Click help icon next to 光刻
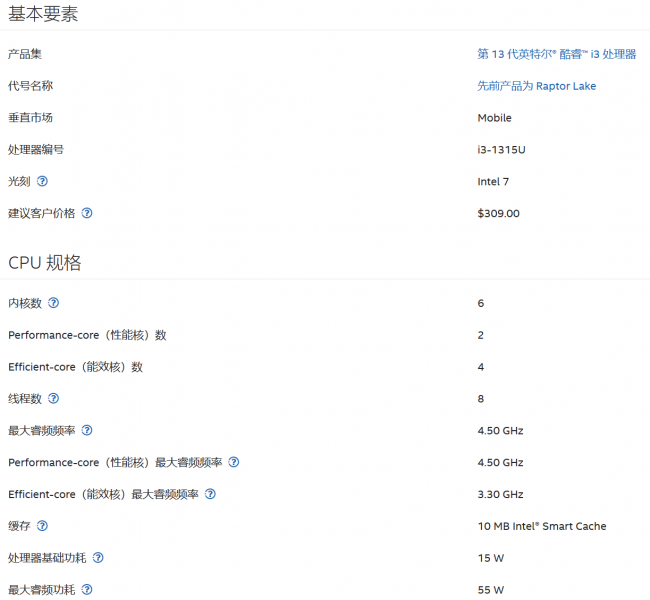 point(42,181)
